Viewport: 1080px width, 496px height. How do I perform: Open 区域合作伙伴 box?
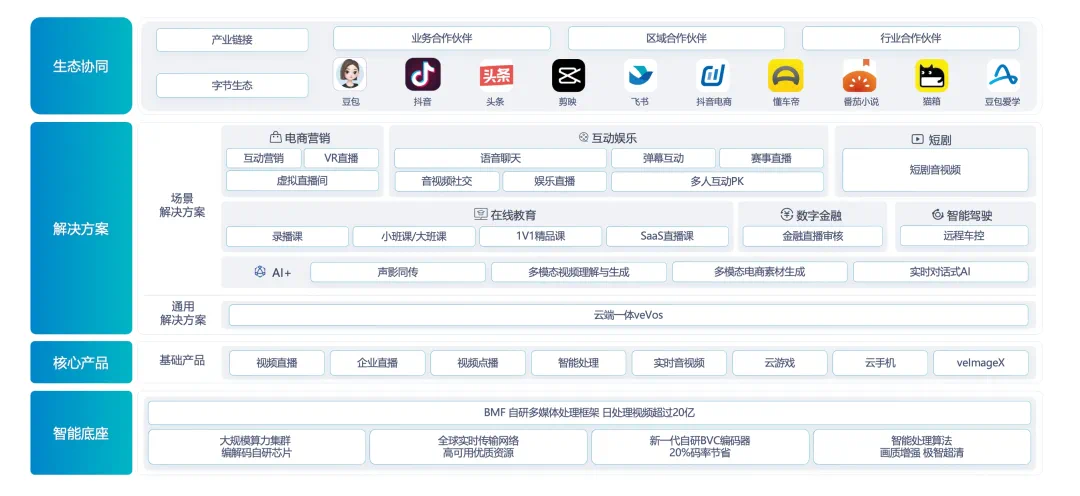pyautogui.click(x=676, y=38)
